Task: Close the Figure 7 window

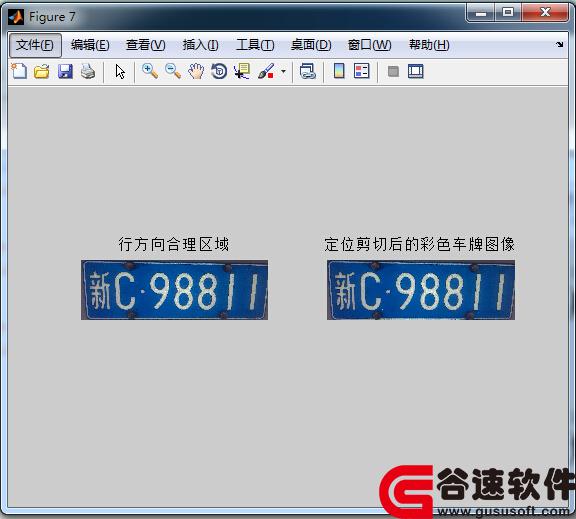Action: (545, 13)
